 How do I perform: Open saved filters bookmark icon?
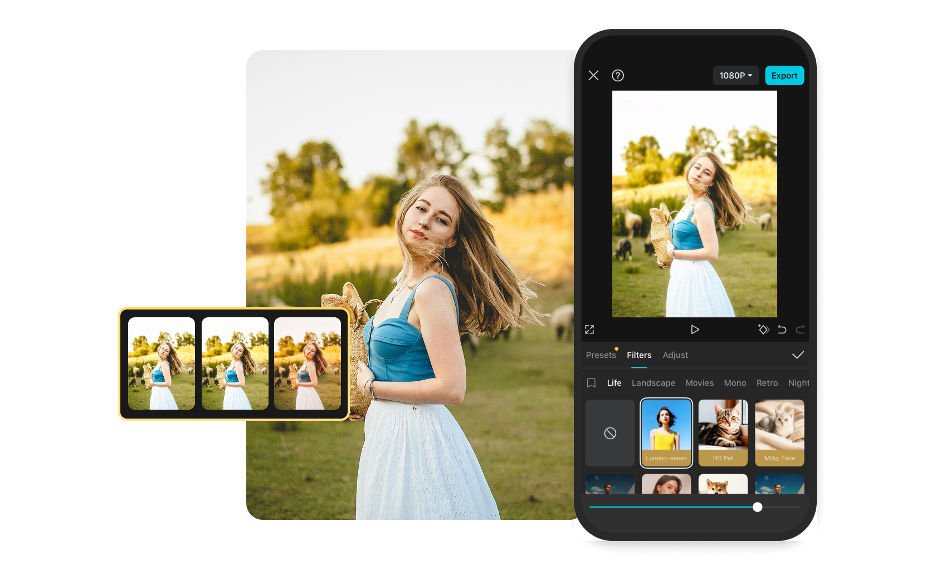[591, 383]
